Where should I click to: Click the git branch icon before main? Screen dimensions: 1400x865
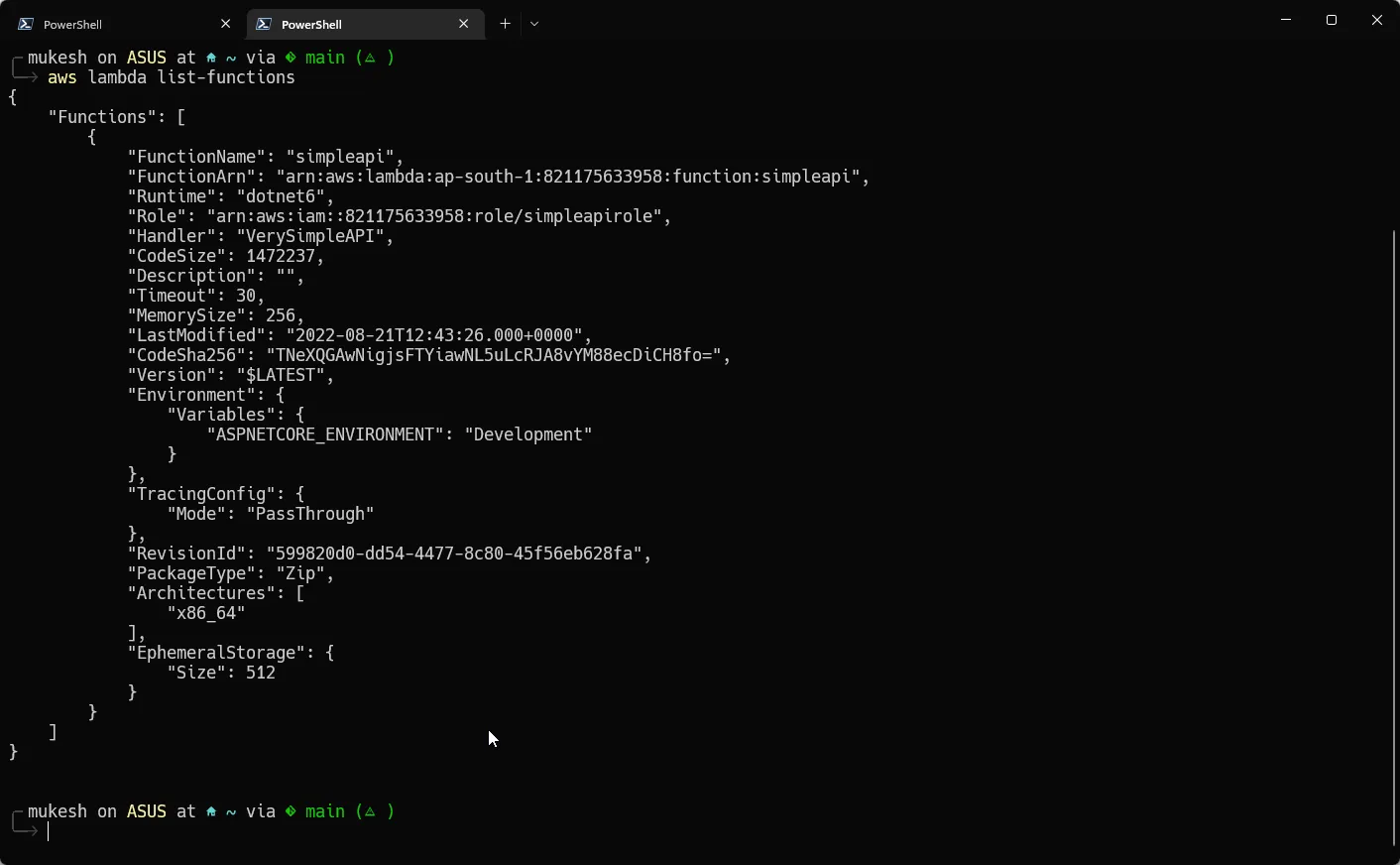[290, 58]
